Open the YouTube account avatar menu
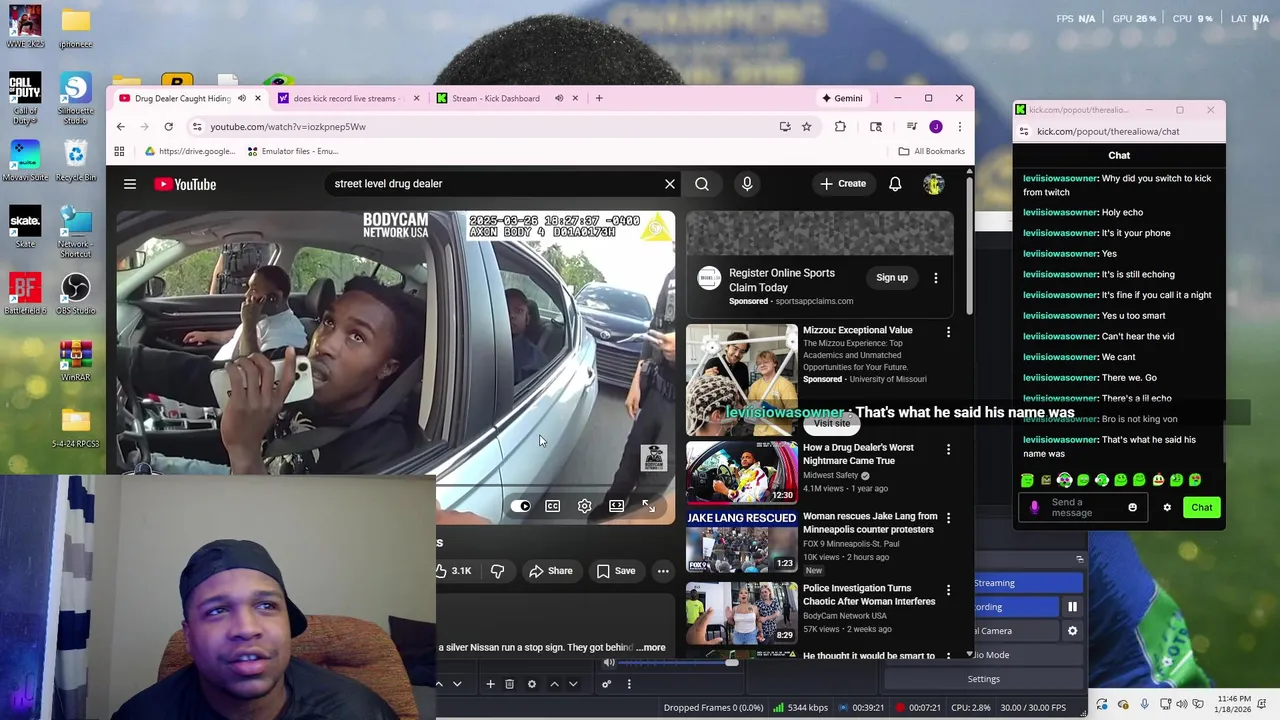 click(933, 184)
